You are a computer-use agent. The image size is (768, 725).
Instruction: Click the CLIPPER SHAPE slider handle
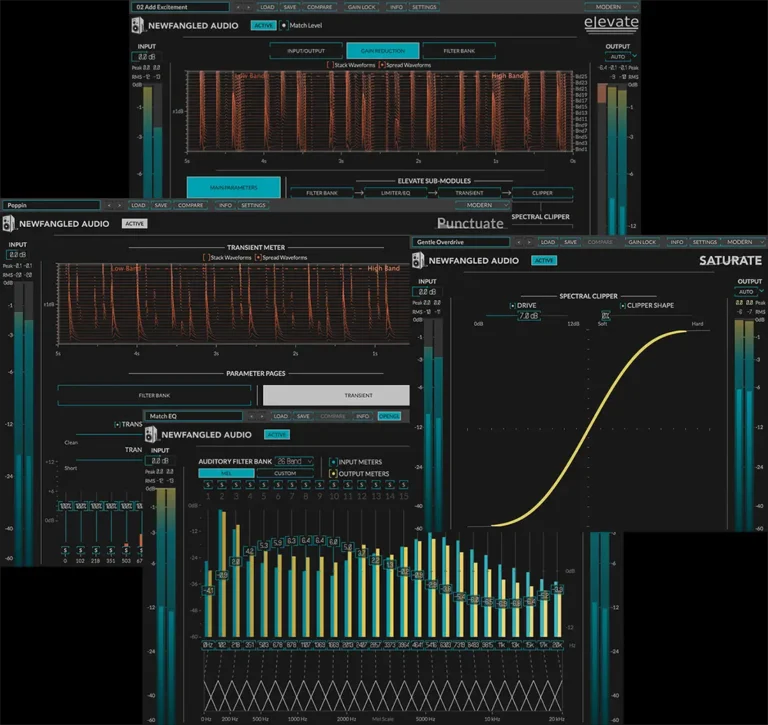(605, 315)
